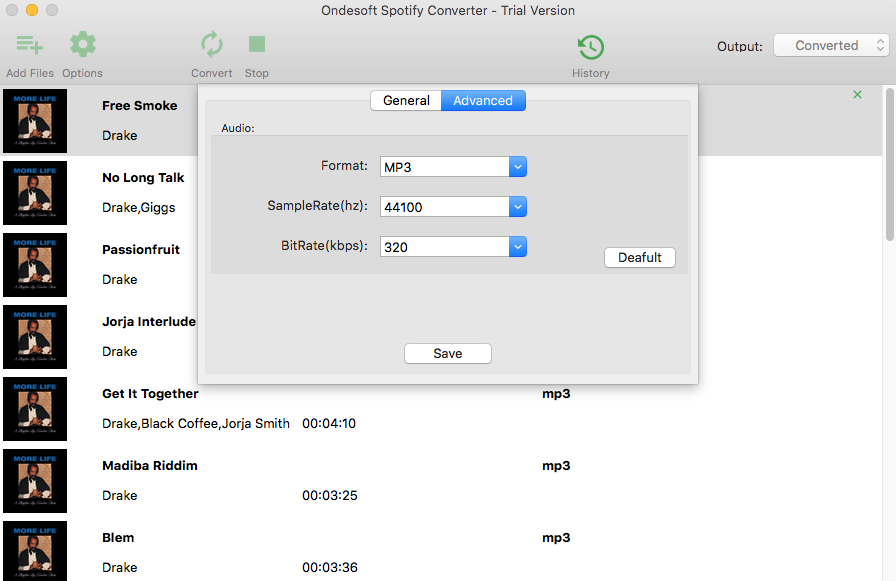Expand the Format dropdown arrow
This screenshot has width=896, height=581.
click(x=518, y=167)
